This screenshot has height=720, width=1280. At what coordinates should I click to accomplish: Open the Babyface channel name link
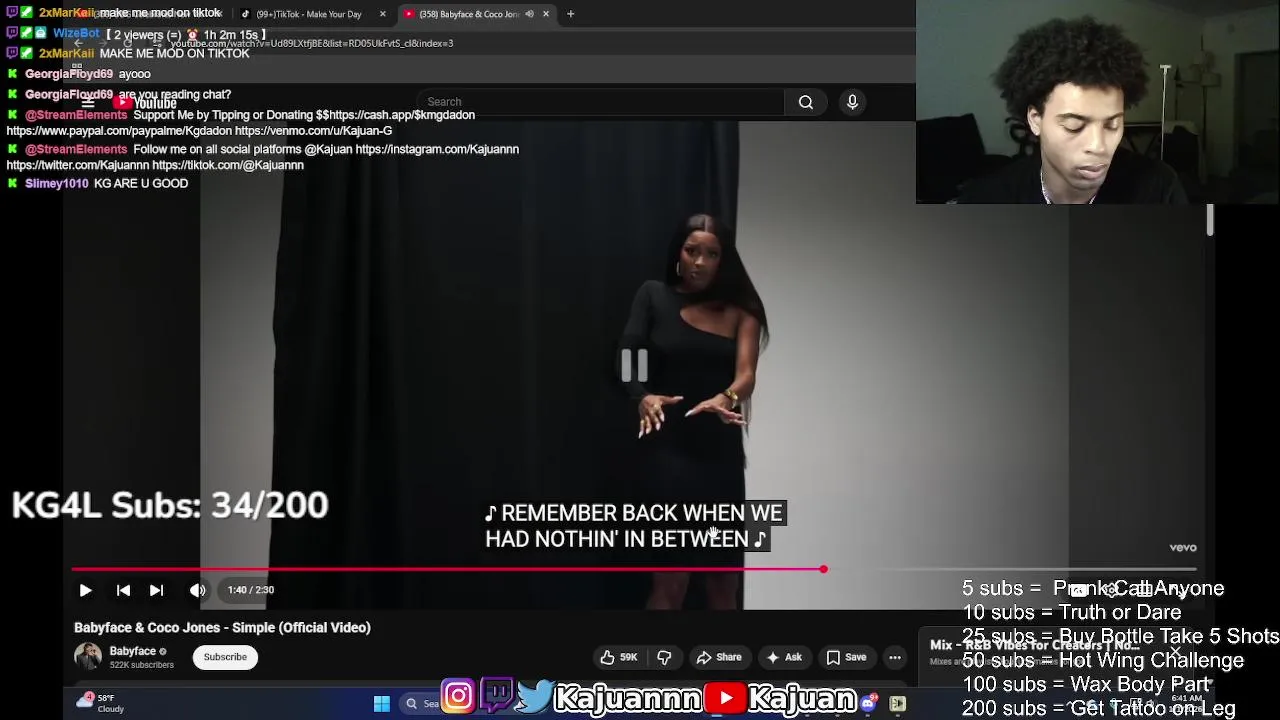133,651
